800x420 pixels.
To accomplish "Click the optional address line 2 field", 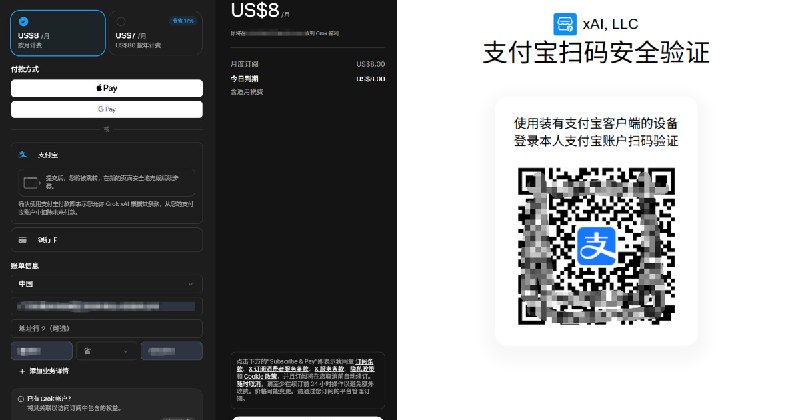I will click(x=107, y=328).
